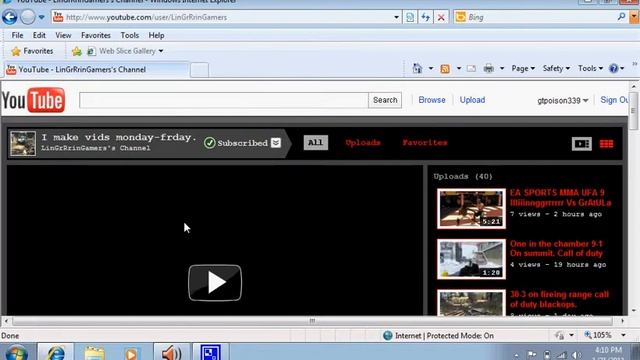
Task: Click the Home page icon
Action: [x=417, y=68]
